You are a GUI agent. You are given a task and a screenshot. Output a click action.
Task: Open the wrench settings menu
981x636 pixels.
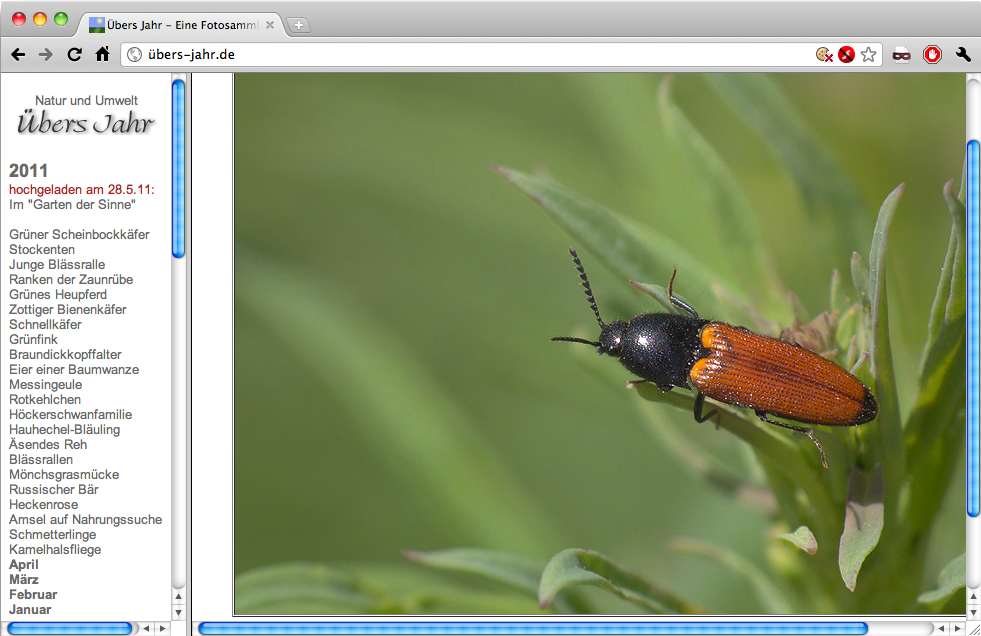963,55
